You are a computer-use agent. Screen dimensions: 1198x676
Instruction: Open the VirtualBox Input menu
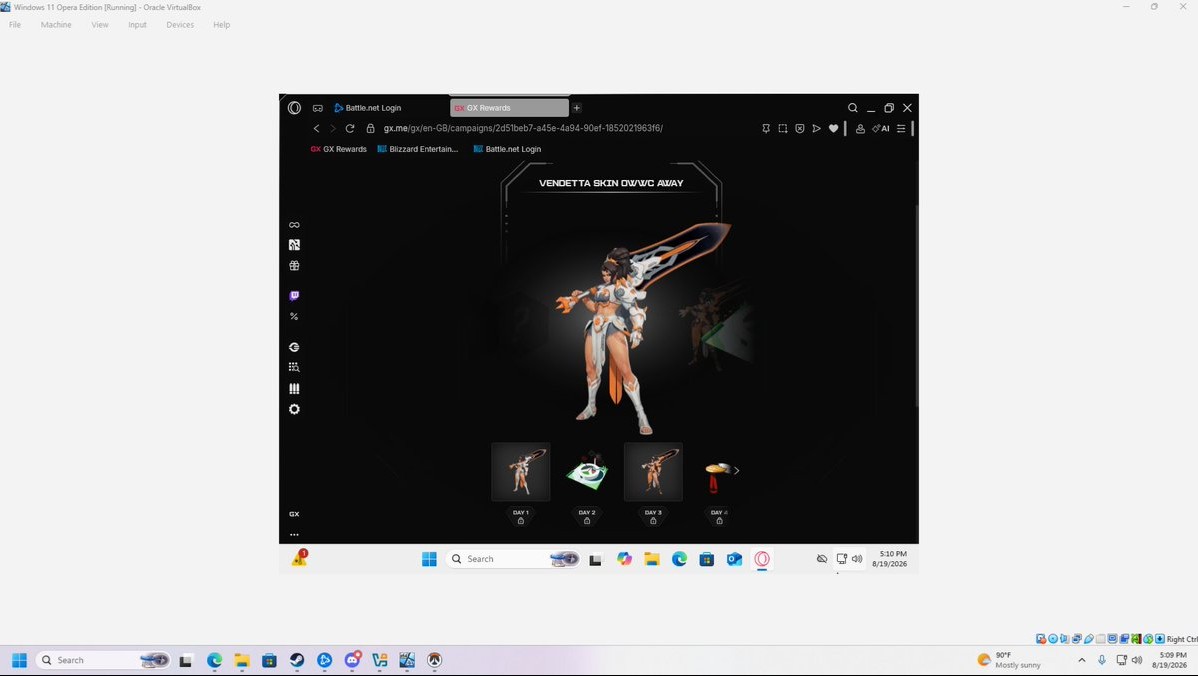point(137,24)
